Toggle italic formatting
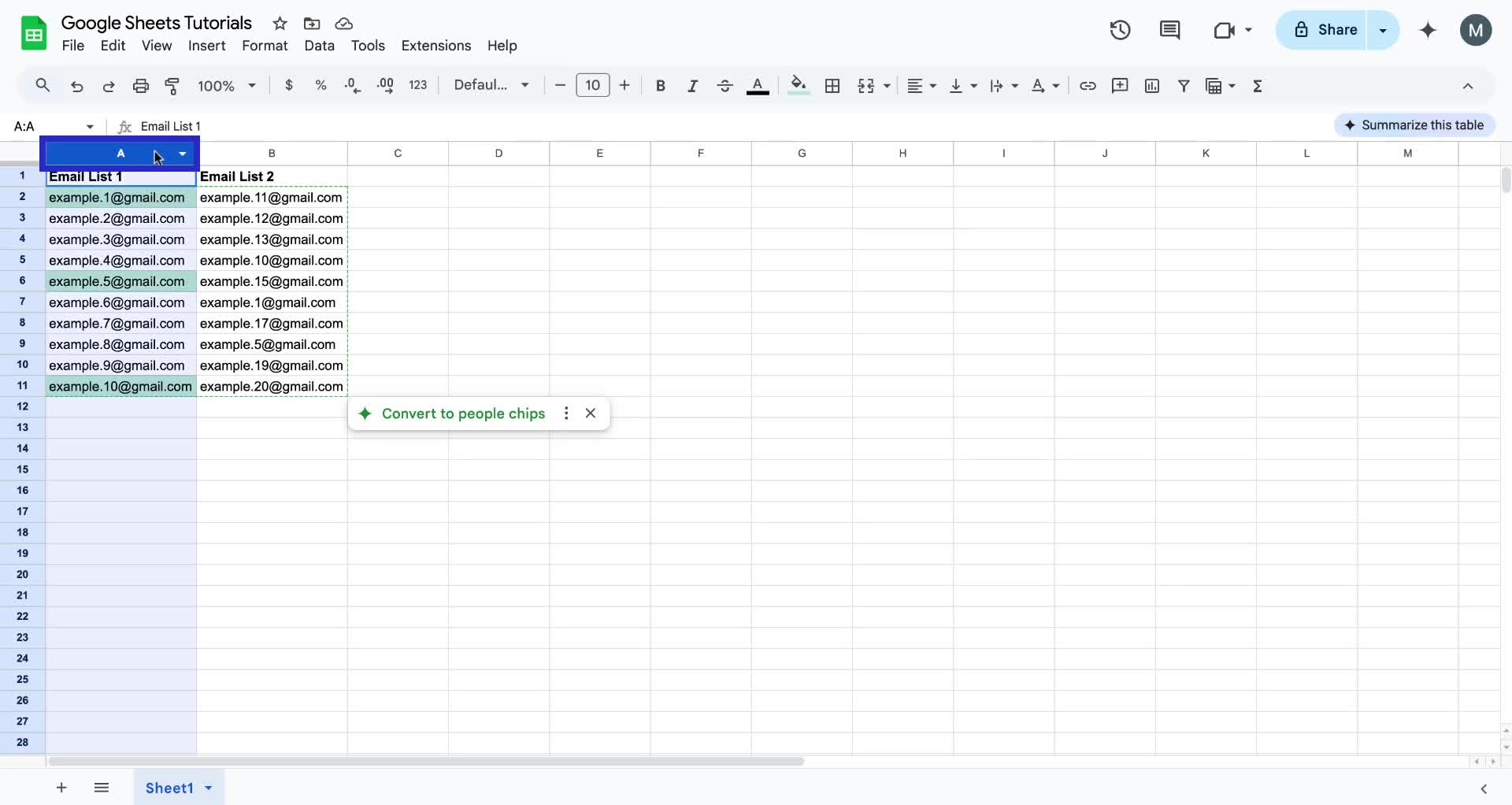The image size is (1512, 805). 692,85
